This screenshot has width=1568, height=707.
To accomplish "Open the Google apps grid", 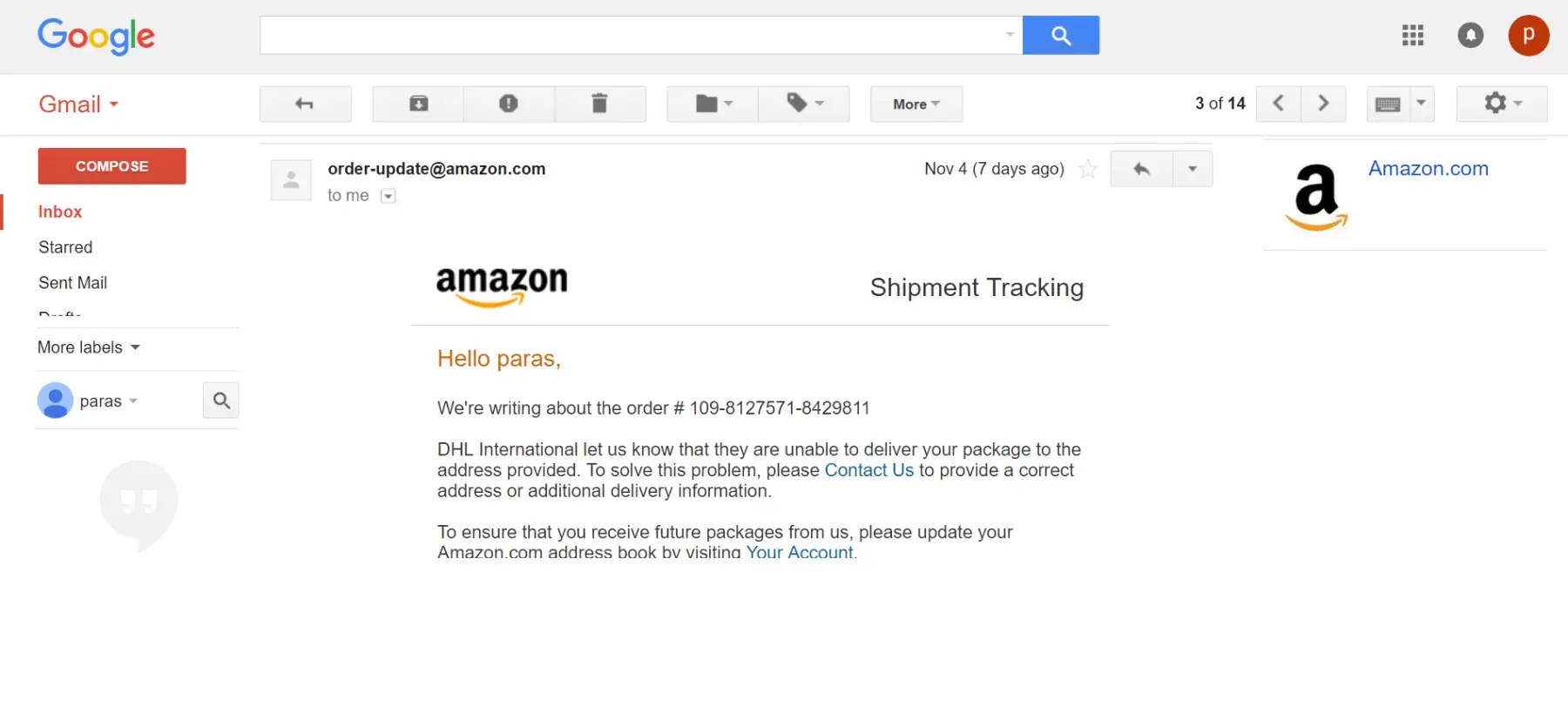I will click(1412, 36).
